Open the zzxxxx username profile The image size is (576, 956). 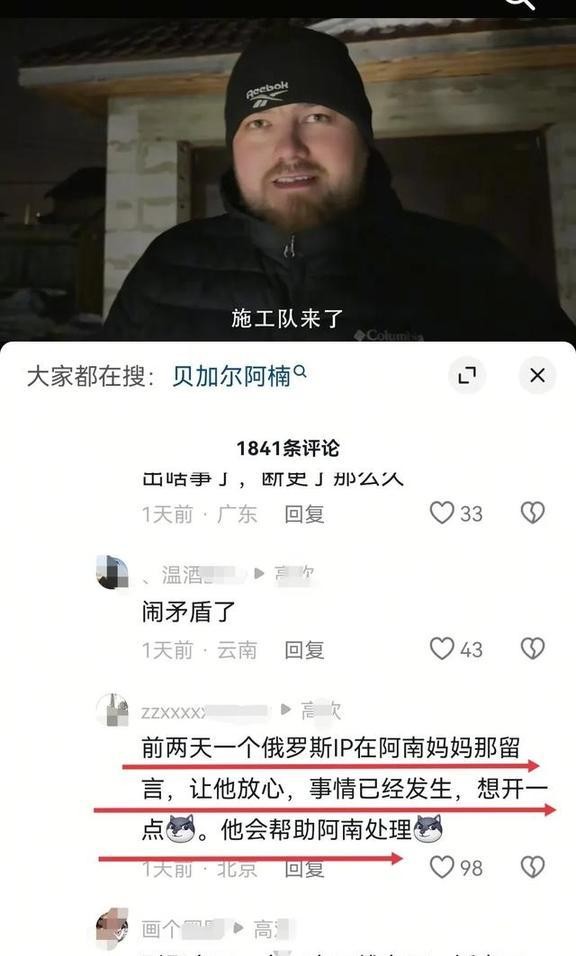pyautogui.click(x=205, y=712)
